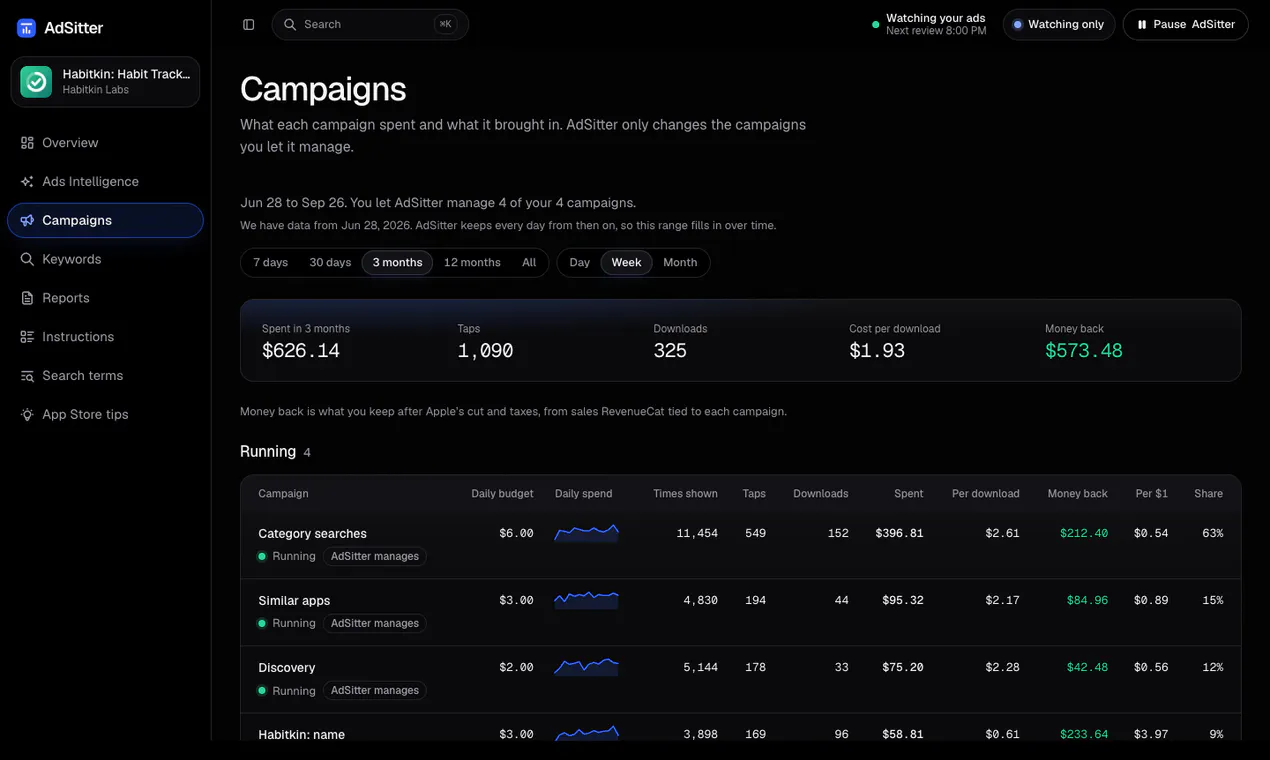
Task: Open the Instructions page
Action: tap(105, 337)
